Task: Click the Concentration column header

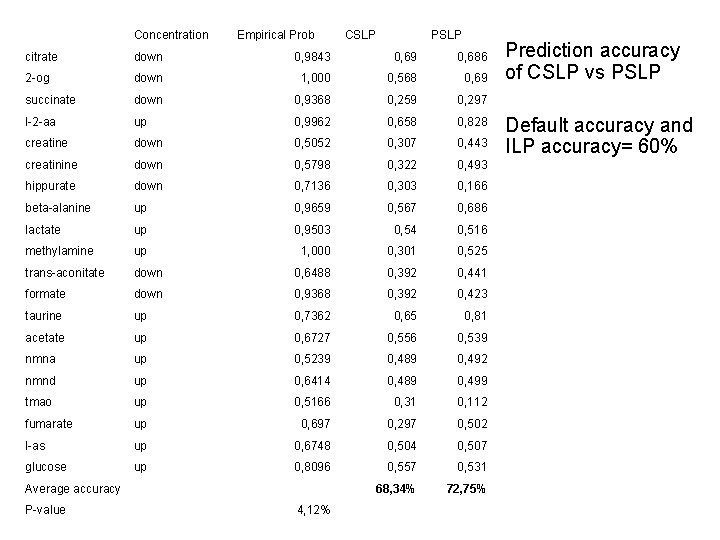Action: coord(171,35)
